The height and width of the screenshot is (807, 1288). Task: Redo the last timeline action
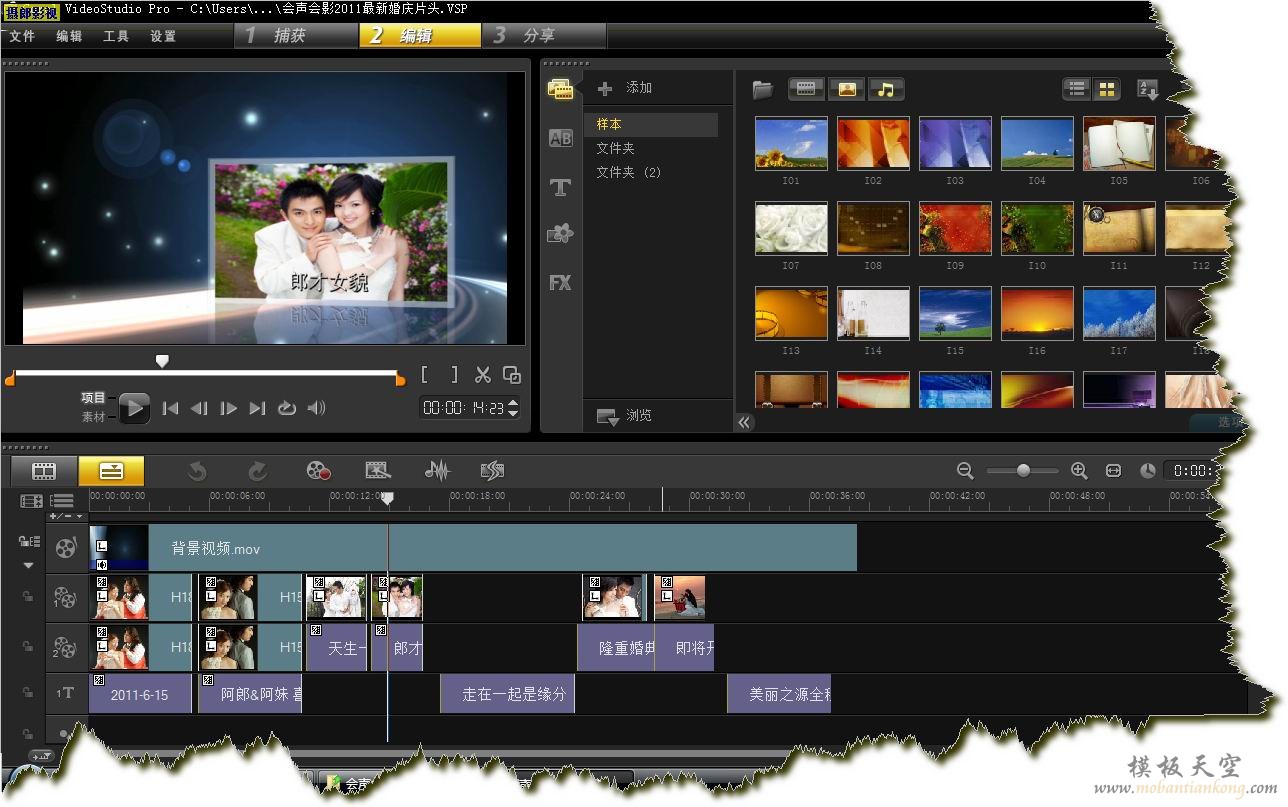(258, 470)
